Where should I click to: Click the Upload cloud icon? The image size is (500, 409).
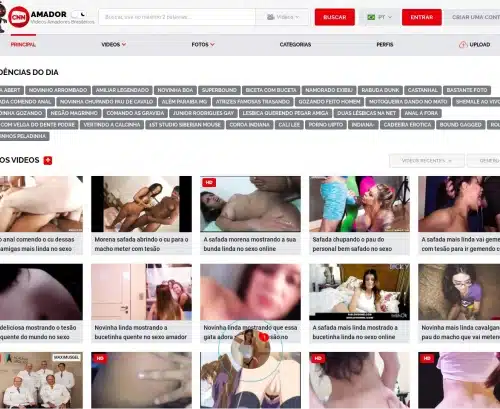coord(463,44)
